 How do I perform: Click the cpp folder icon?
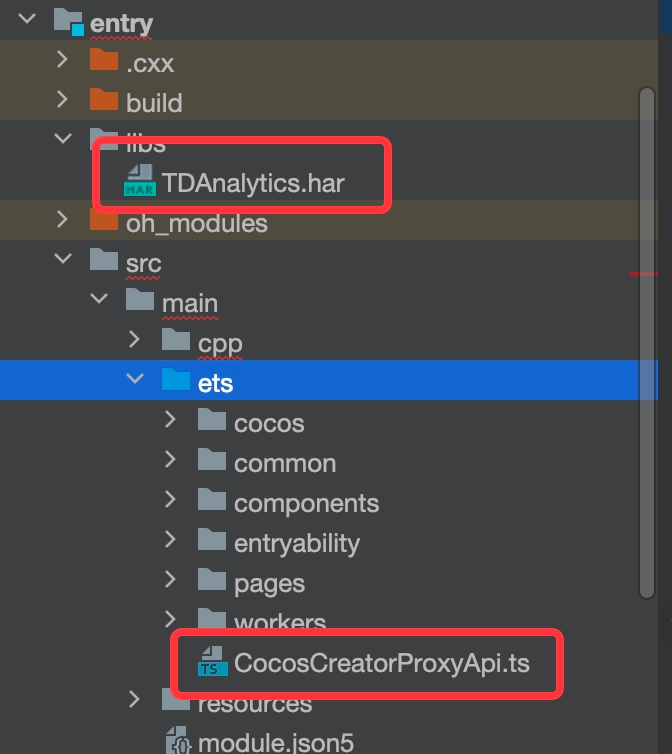(x=176, y=339)
